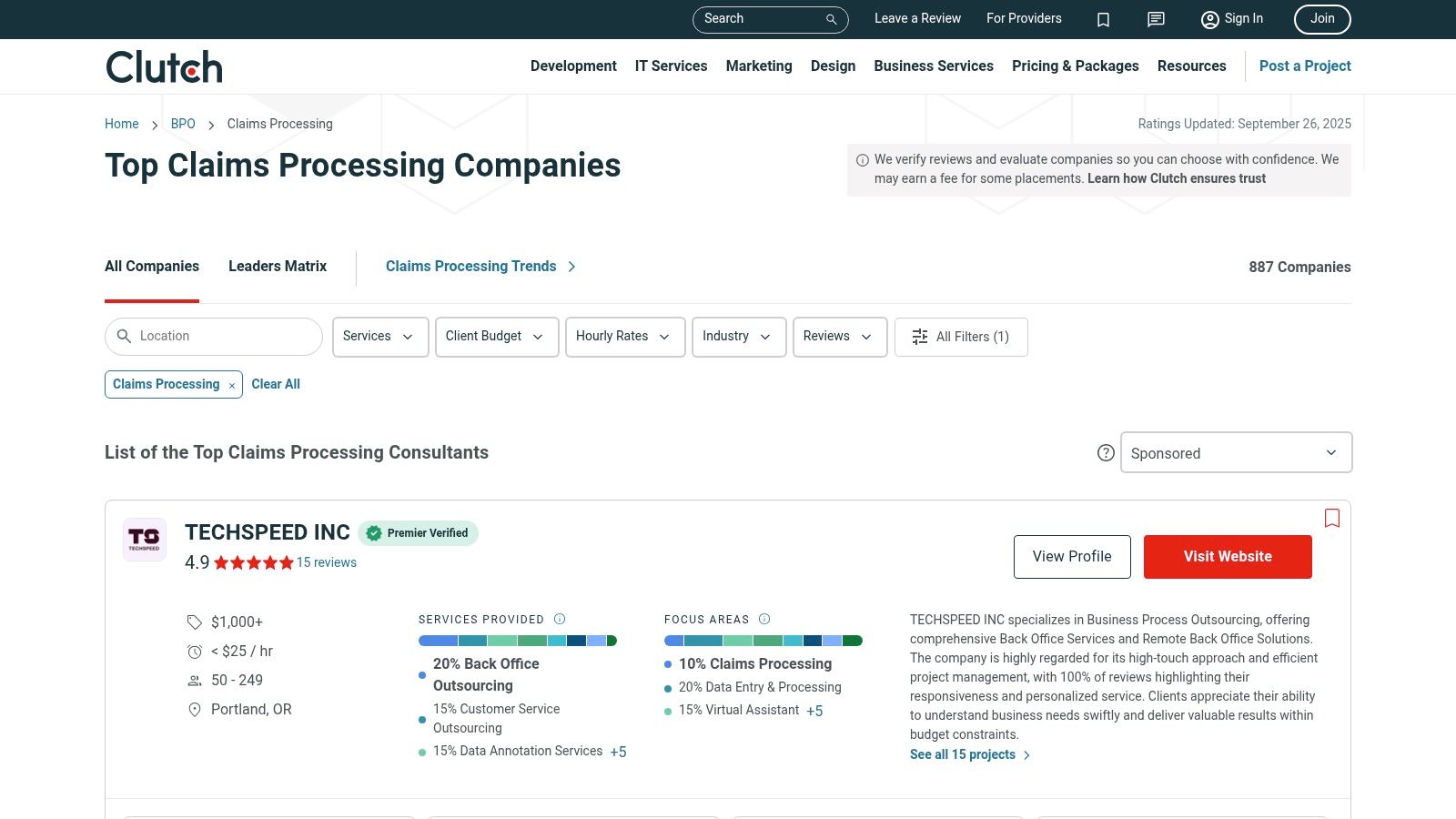The image size is (1456, 819).
Task: Click the Focus Areas info icon
Action: pos(764,619)
